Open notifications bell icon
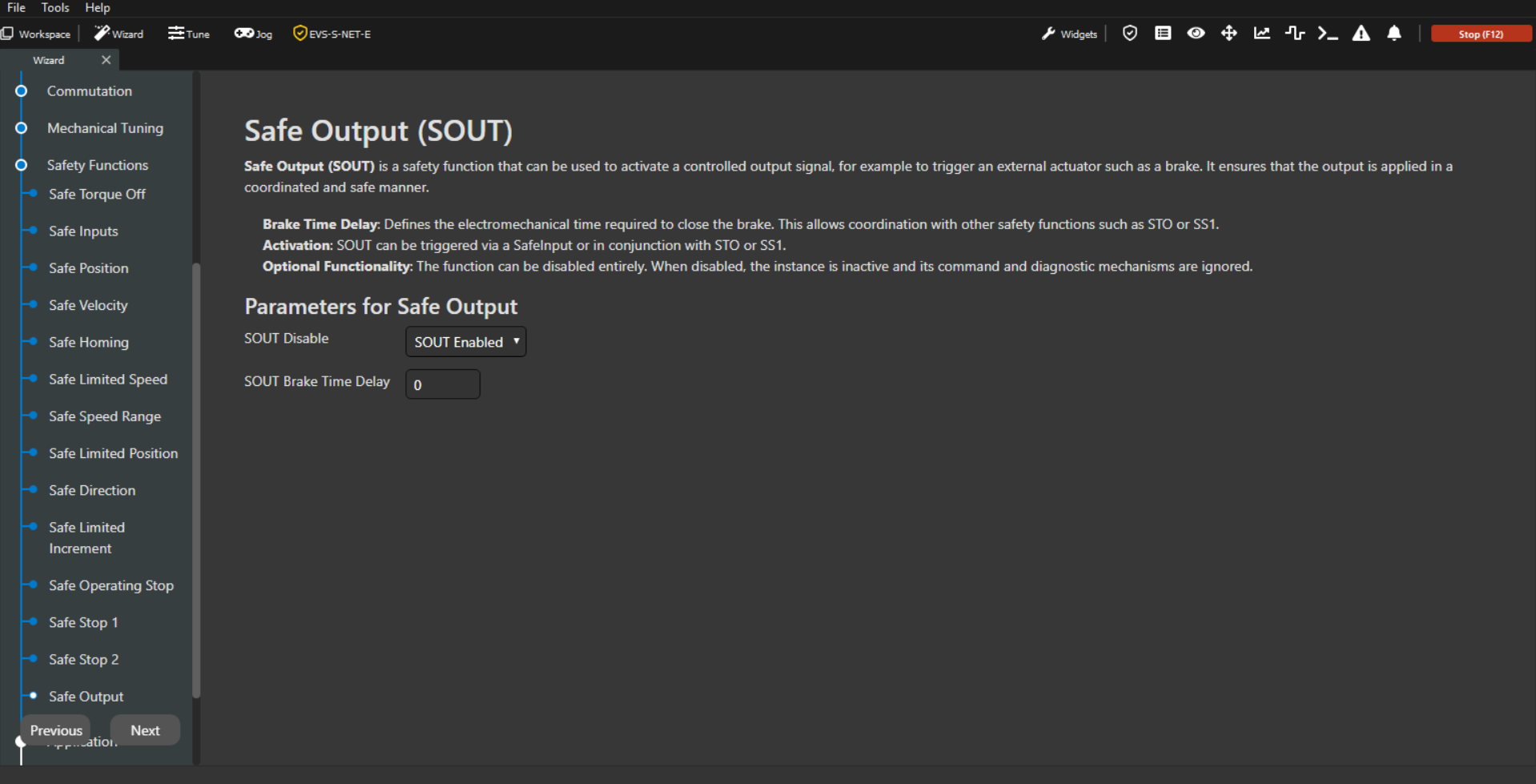 [1394, 34]
